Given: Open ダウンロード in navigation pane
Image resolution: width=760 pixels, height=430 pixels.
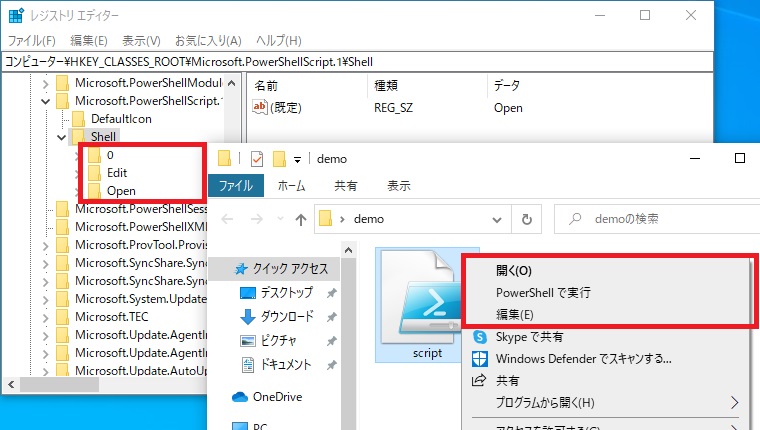Looking at the screenshot, I should pyautogui.click(x=287, y=317).
